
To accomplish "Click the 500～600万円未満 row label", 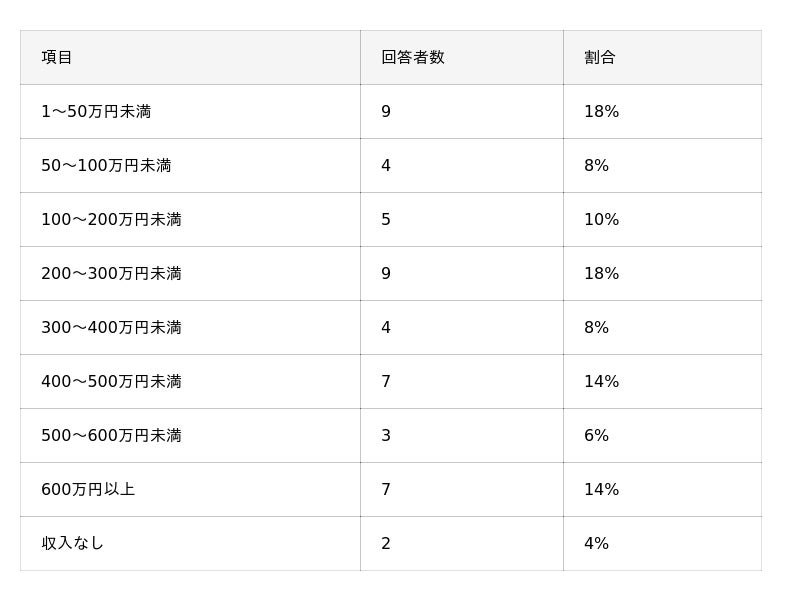I will coord(111,436).
